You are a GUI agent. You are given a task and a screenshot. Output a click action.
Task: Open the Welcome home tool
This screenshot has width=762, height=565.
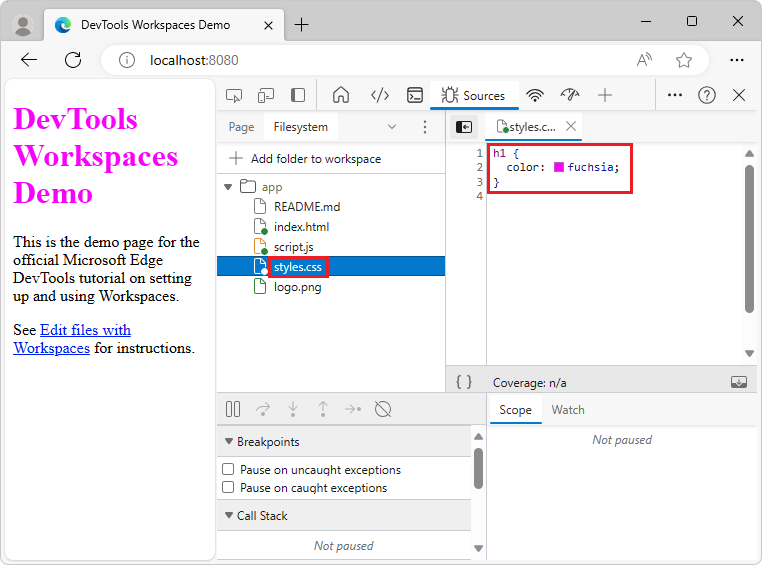coord(341,95)
